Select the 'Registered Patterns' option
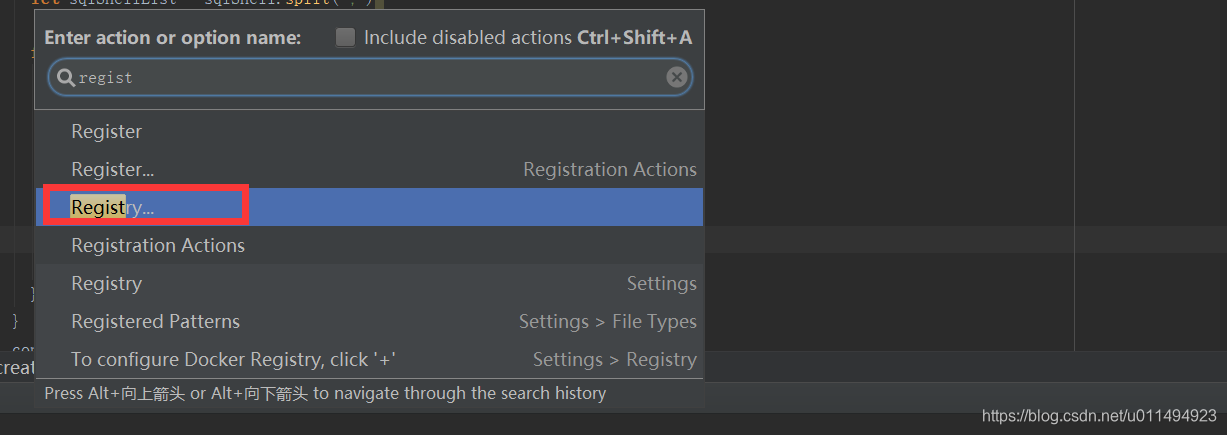 370,321
